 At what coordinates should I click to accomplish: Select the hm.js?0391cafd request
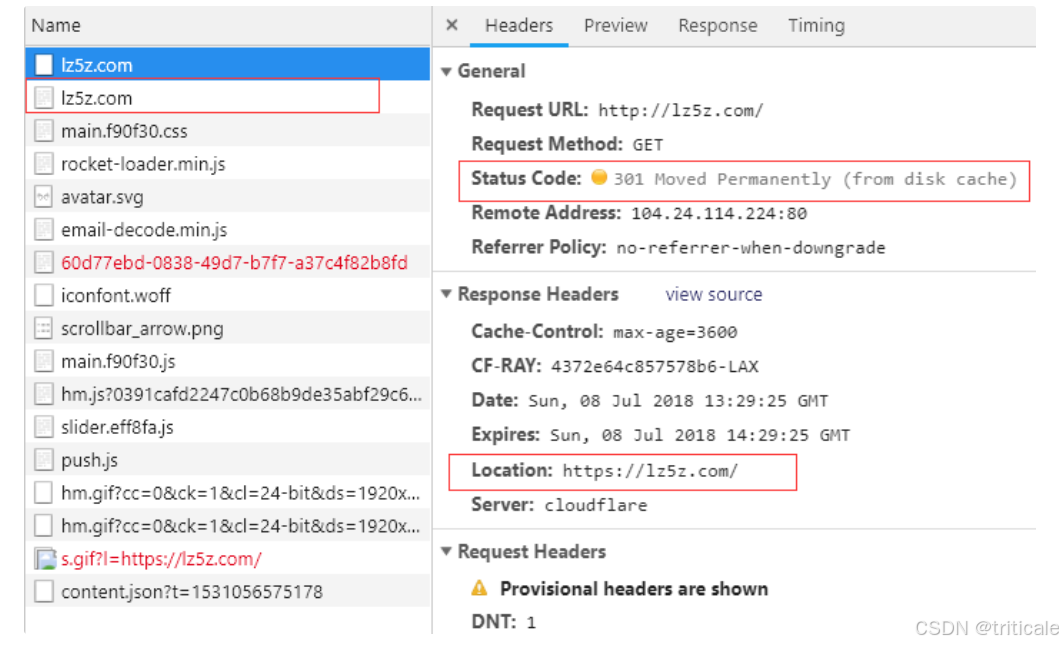228,394
